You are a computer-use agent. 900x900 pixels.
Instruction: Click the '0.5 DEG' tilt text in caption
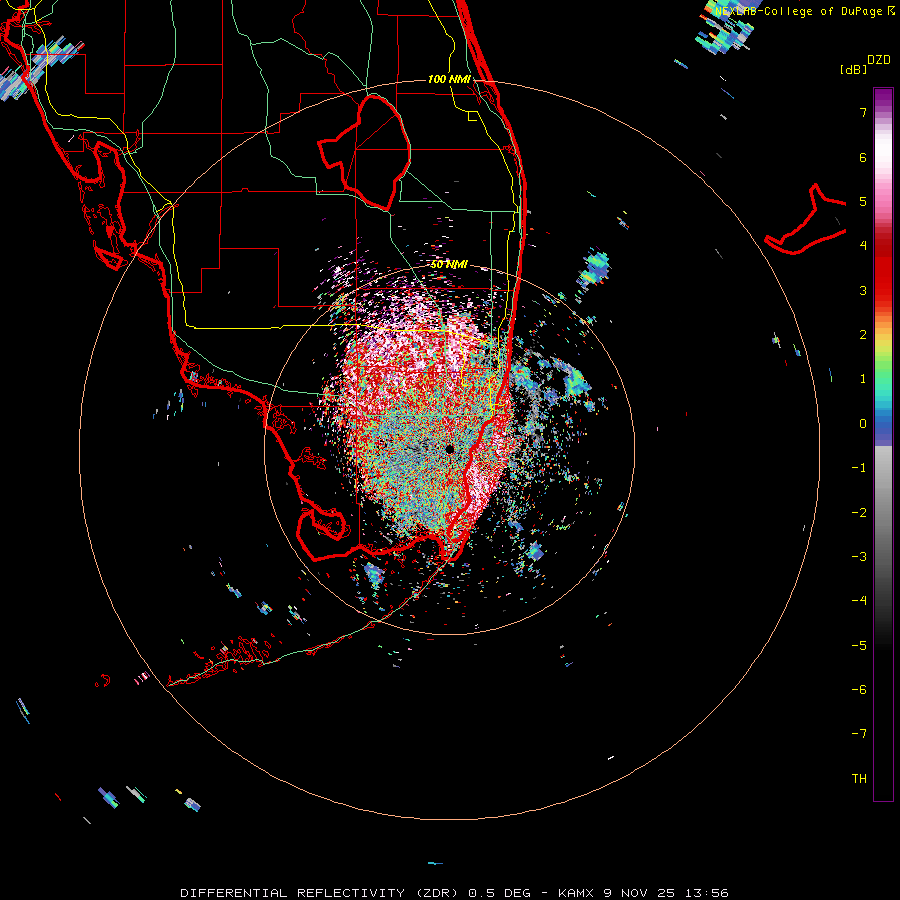coord(499,893)
